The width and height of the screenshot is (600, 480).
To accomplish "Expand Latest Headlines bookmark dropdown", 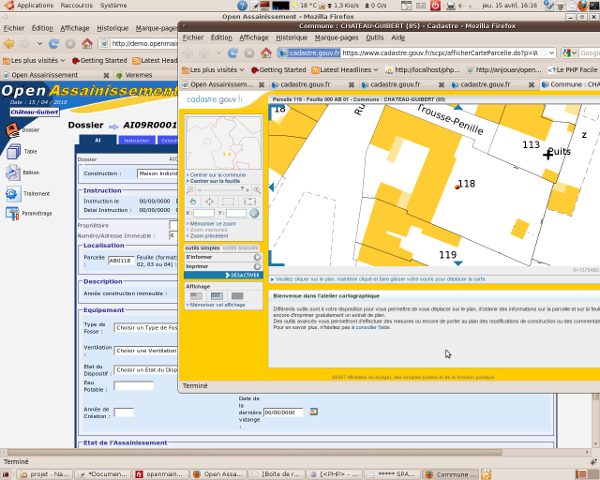I will point(345,70).
